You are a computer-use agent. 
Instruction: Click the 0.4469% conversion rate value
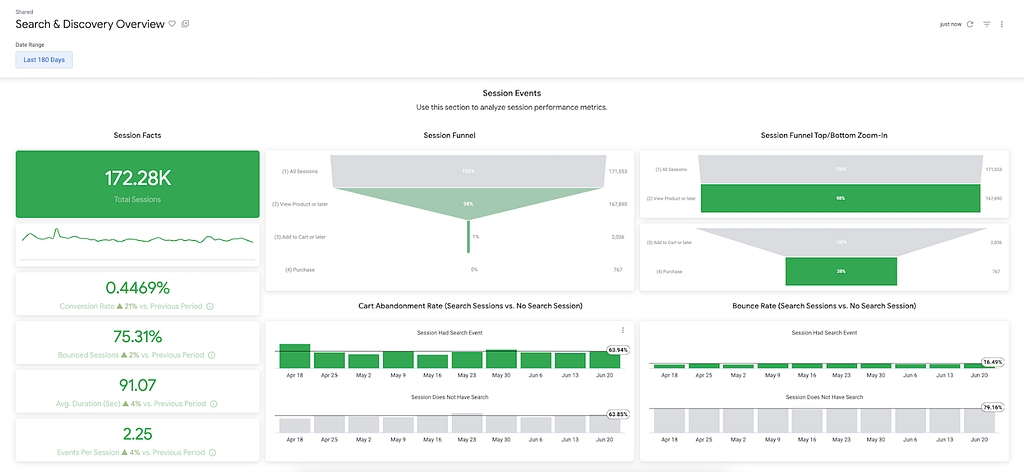click(x=138, y=288)
